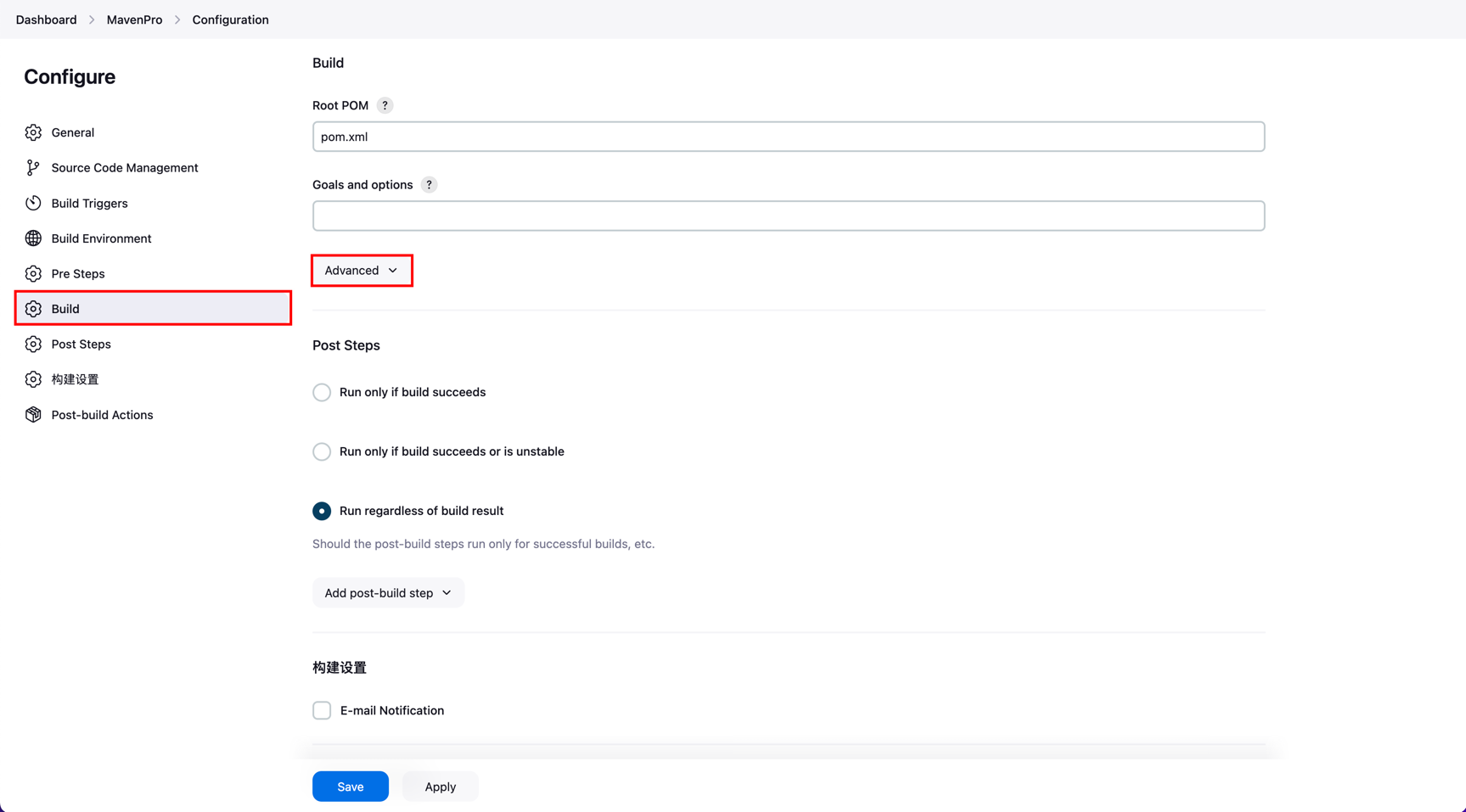Click the Build Triggers clock icon

(33, 204)
